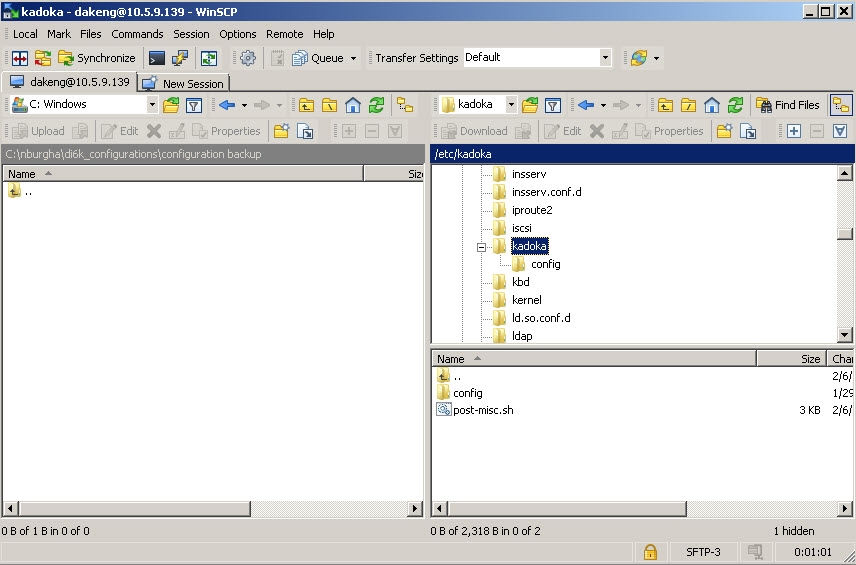
Task: Go back in remote panel history
Action: (586, 105)
